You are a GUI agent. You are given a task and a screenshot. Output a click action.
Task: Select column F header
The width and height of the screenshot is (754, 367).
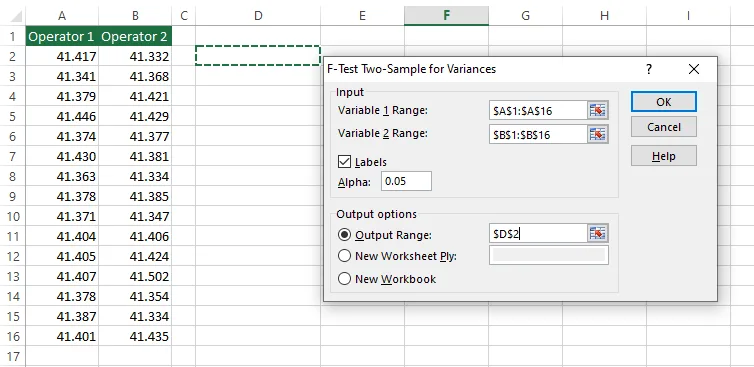(446, 16)
